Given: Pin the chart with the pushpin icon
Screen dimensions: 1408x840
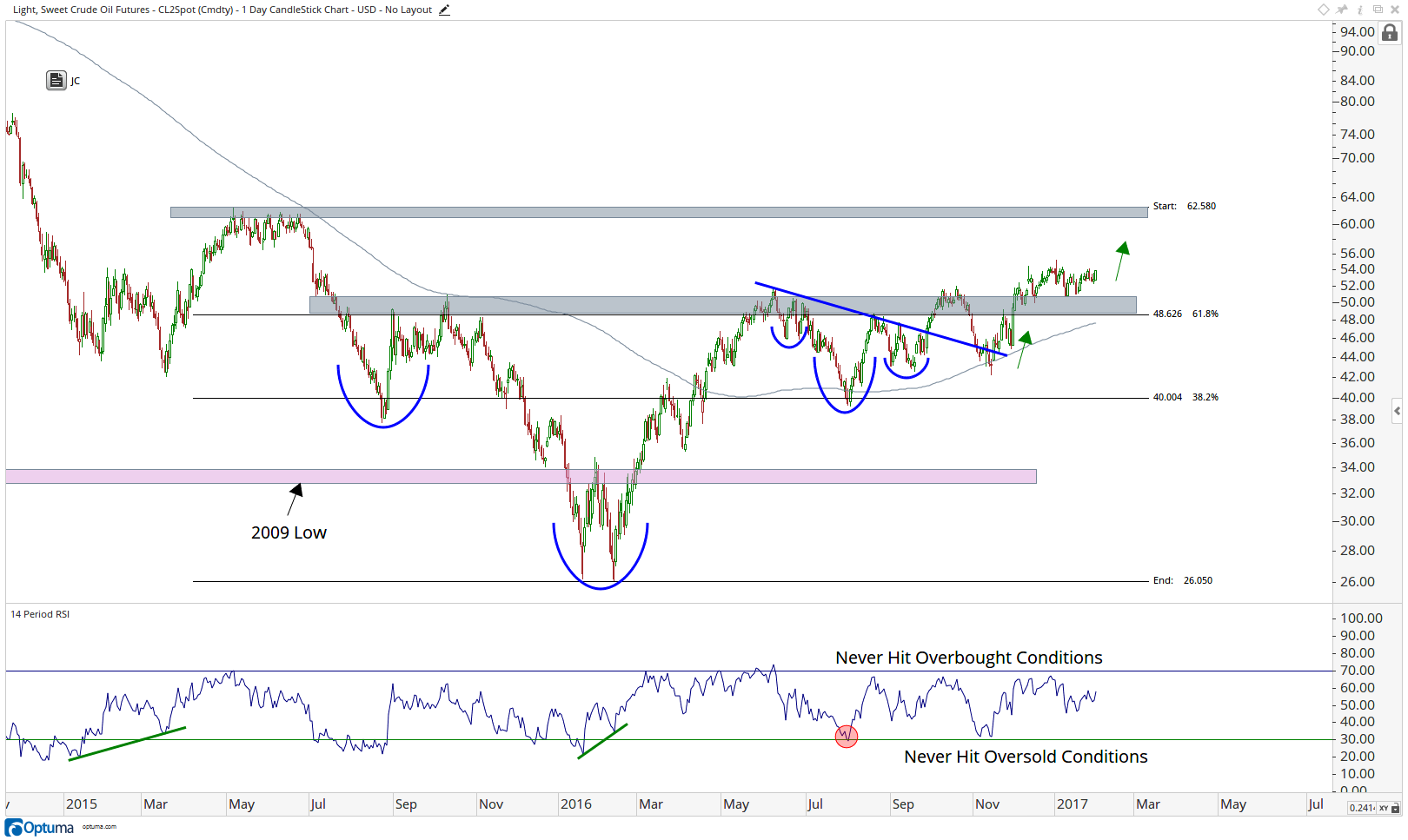Looking at the screenshot, I should pos(1342,10).
